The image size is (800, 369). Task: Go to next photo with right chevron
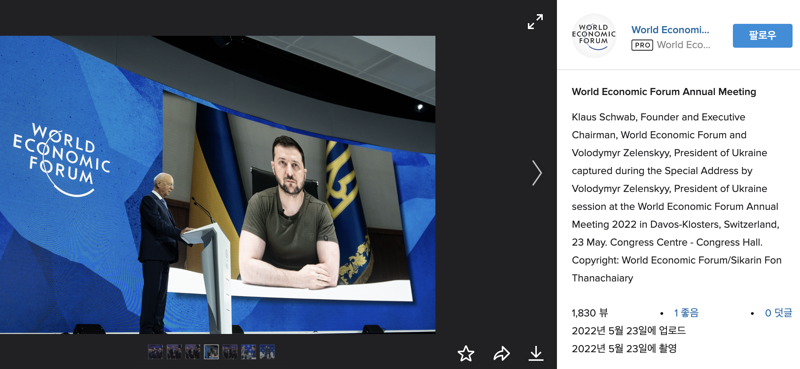tap(537, 173)
